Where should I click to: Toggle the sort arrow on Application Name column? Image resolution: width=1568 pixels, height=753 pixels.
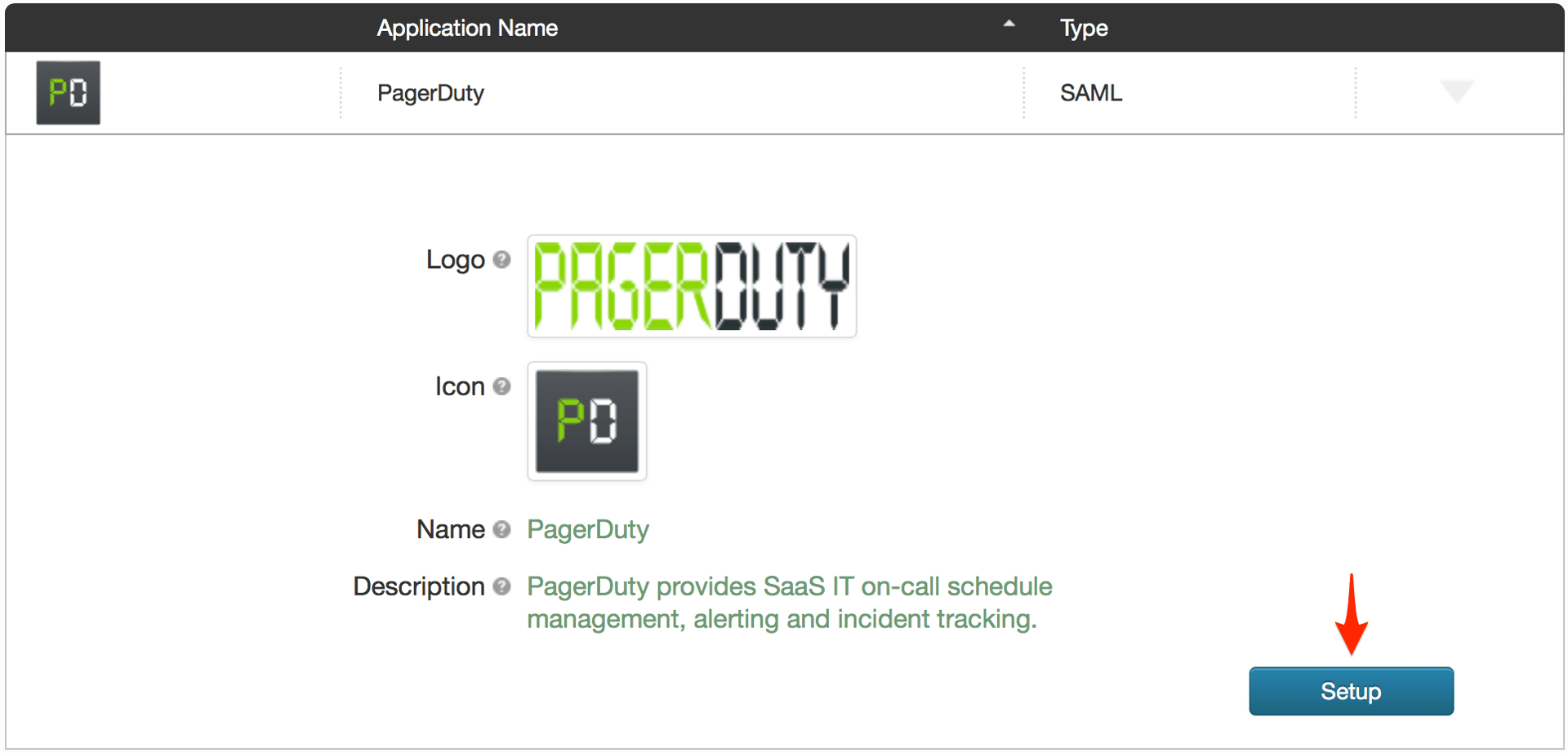pos(1009,25)
